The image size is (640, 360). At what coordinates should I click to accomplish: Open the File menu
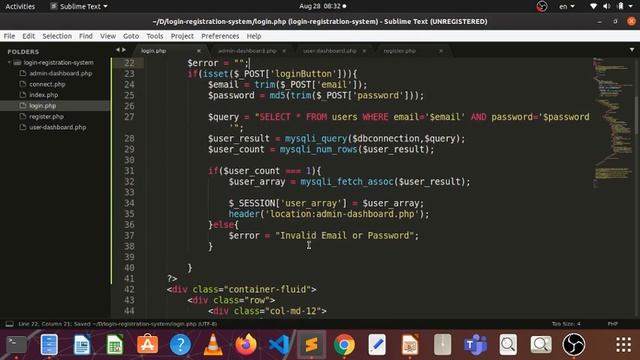(9, 36)
